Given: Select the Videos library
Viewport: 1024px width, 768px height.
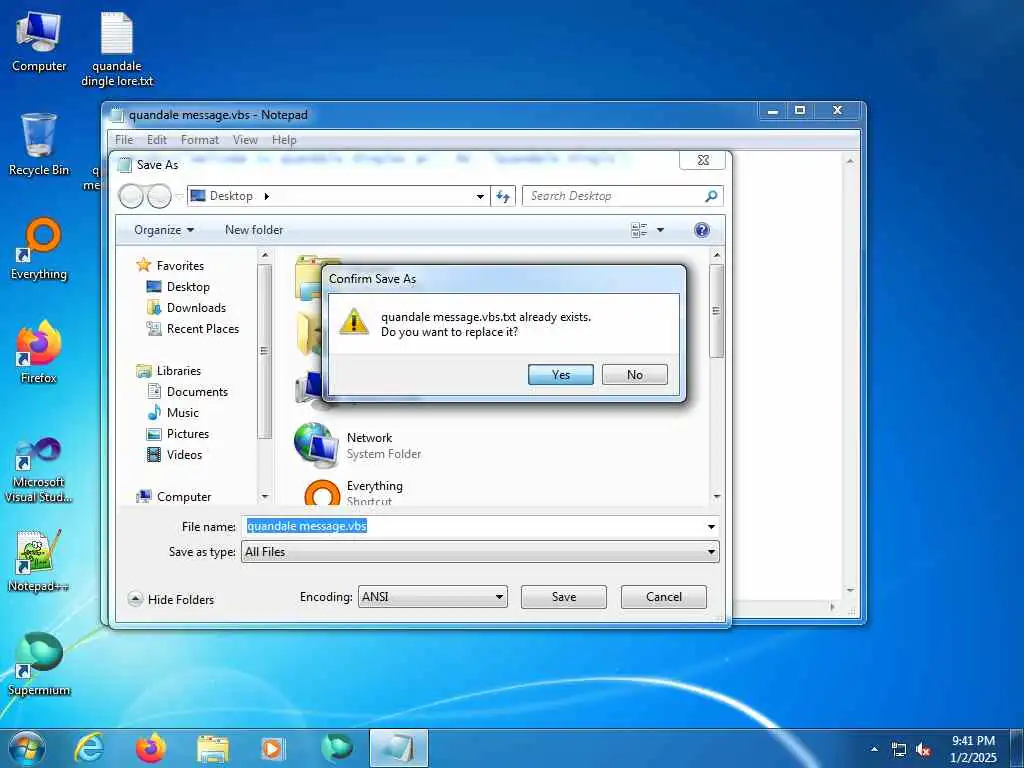Looking at the screenshot, I should (x=174, y=455).
